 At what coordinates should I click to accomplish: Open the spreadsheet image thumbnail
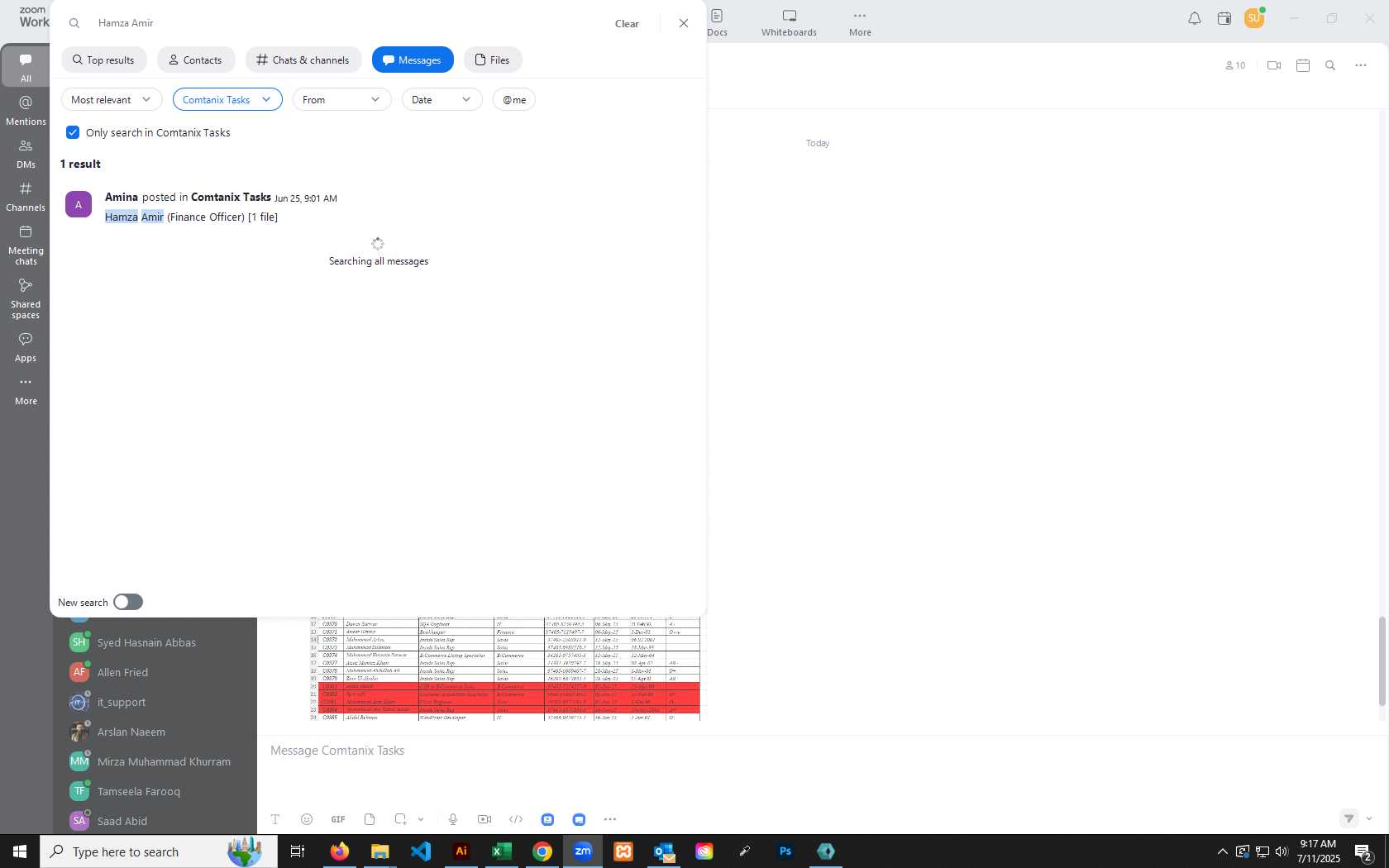504,669
